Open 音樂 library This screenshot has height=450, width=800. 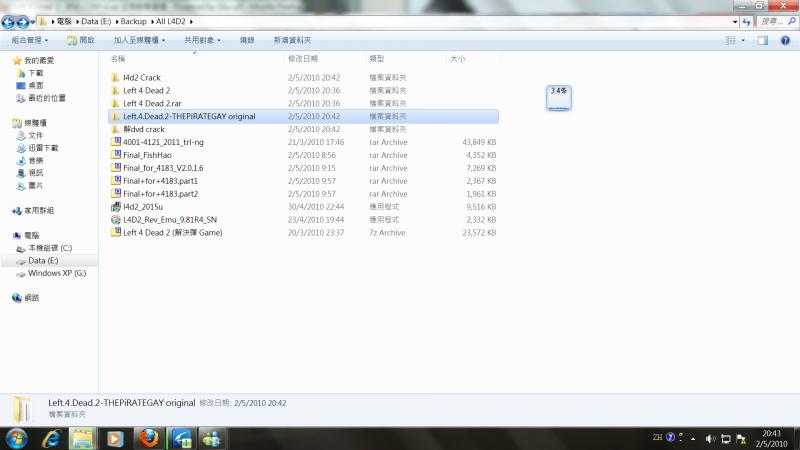35,160
